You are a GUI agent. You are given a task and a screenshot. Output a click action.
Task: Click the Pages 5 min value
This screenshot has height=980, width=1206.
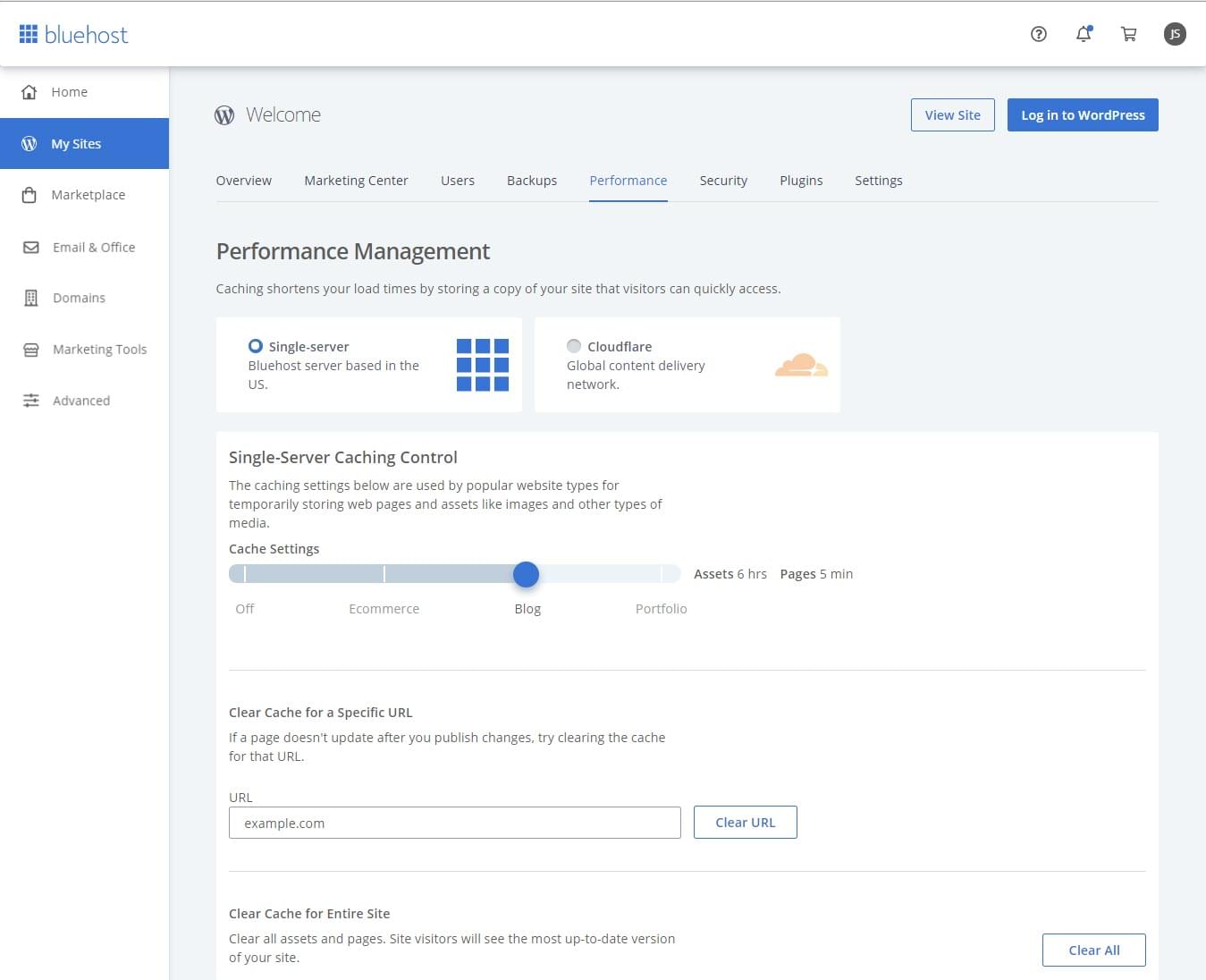[x=816, y=574]
